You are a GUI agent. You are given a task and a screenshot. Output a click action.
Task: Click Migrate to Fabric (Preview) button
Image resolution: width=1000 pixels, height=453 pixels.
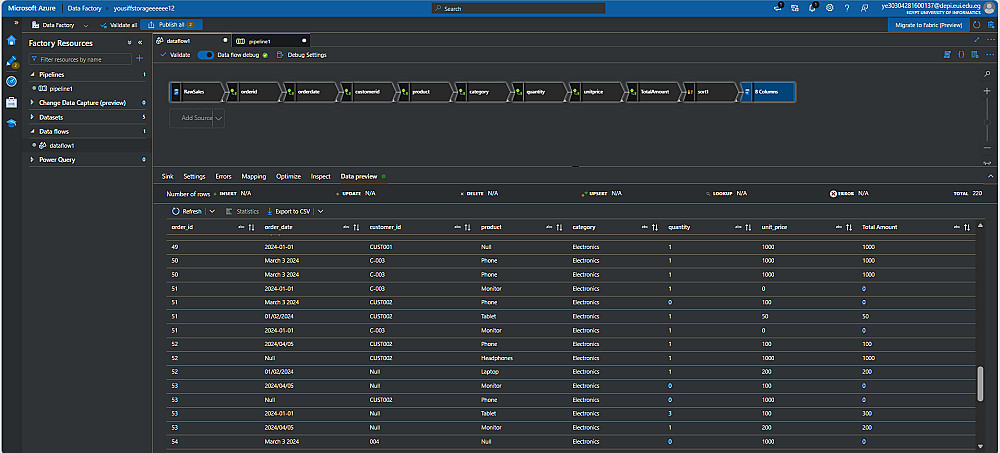[928, 25]
